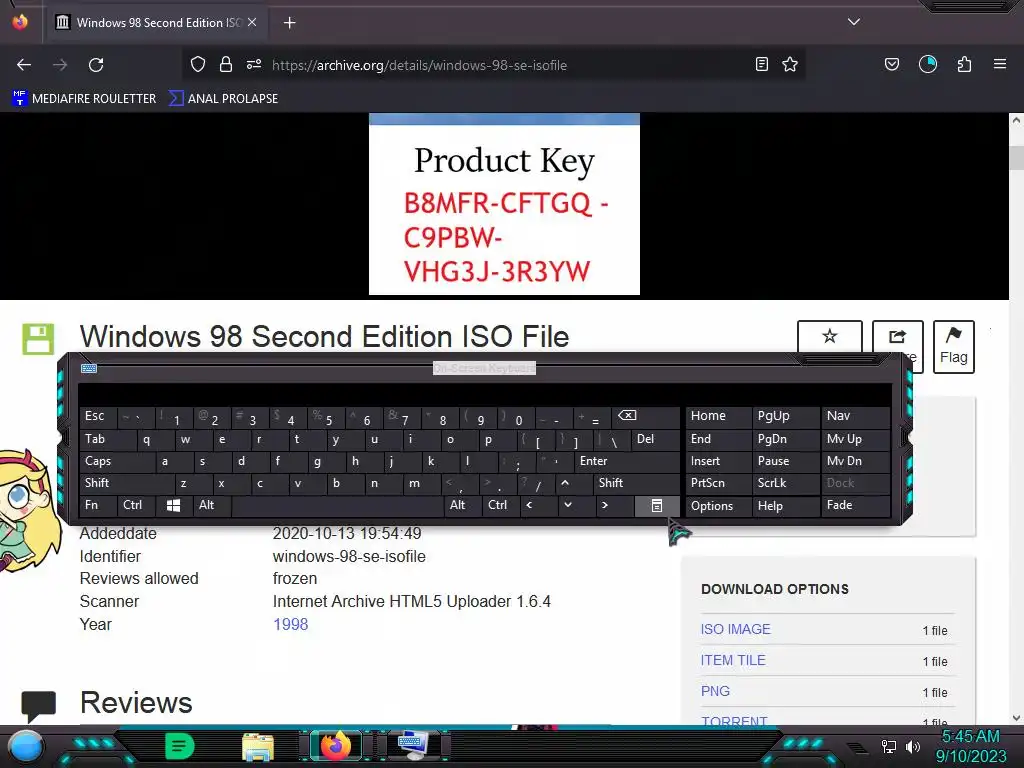Click the on-screen keyboard space bar
This screenshot has height=768, width=1024.
click(x=338, y=505)
